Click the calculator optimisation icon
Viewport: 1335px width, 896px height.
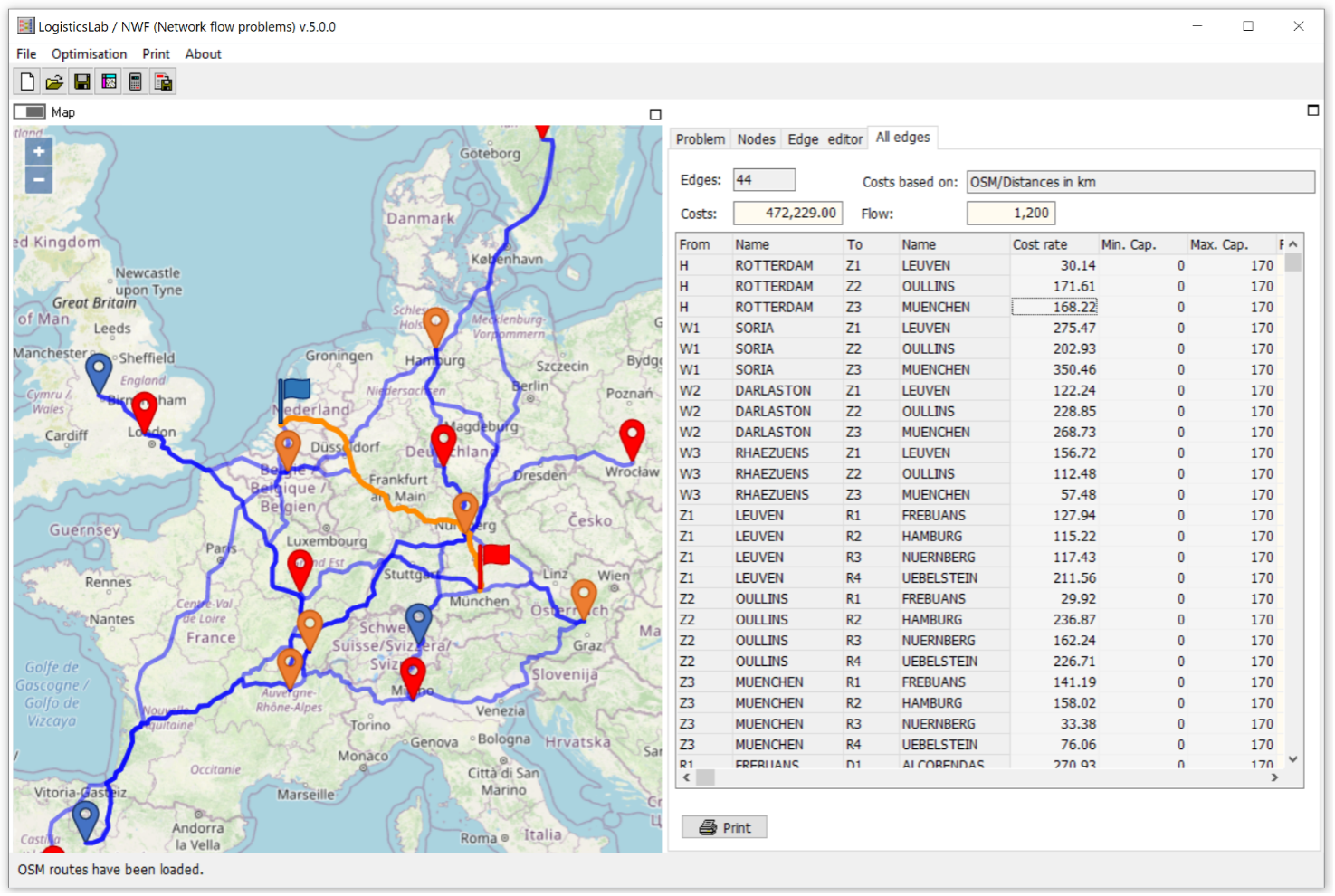pos(136,82)
